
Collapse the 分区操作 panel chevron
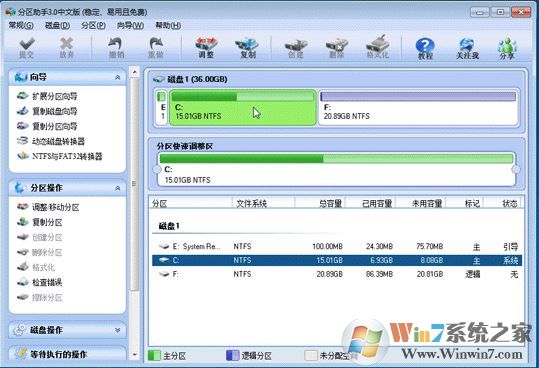[x=118, y=188]
